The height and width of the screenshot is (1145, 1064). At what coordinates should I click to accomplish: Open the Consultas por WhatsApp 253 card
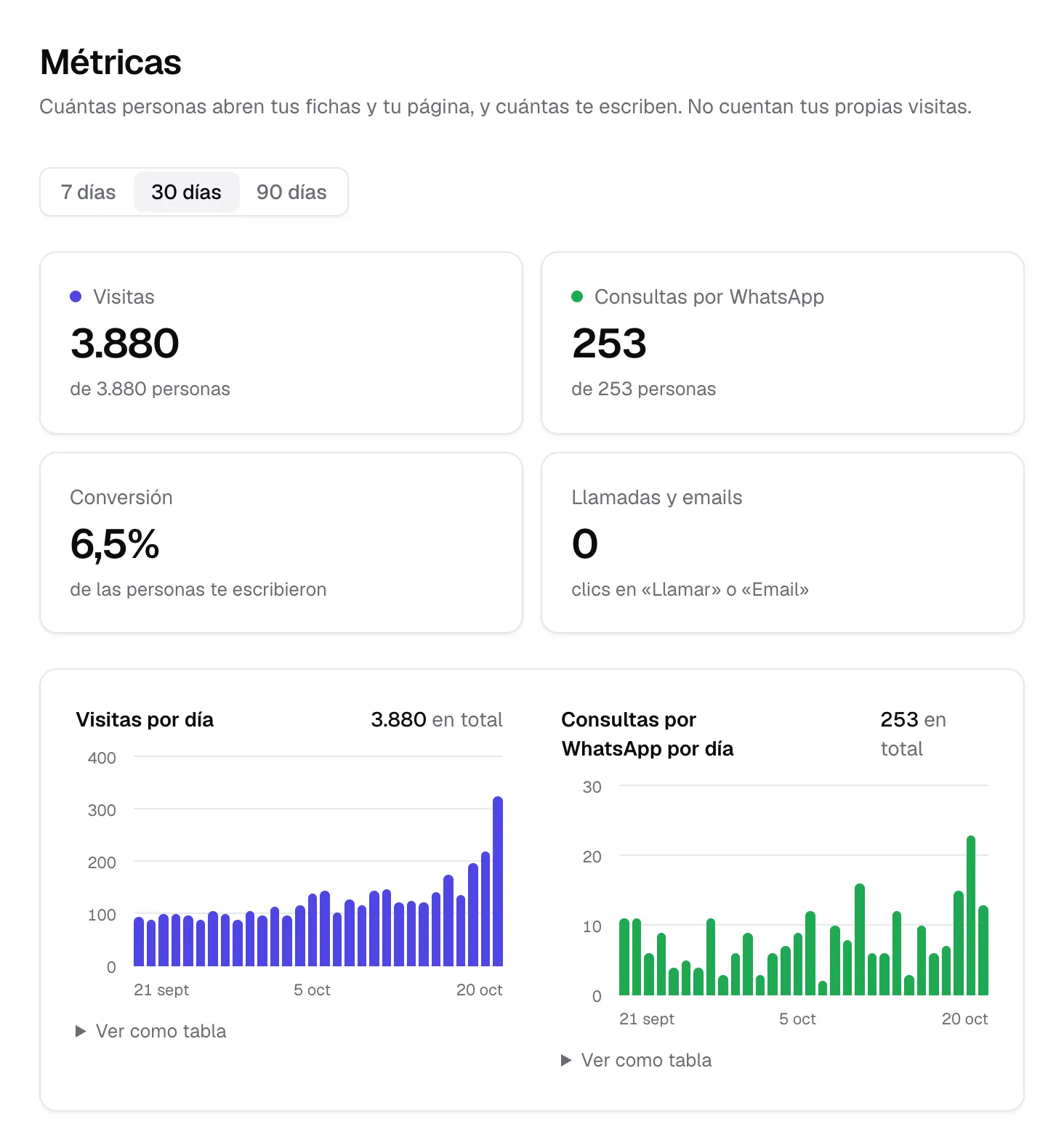783,343
